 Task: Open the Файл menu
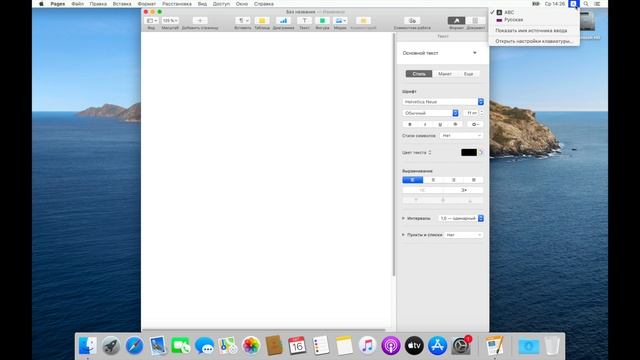78,4
